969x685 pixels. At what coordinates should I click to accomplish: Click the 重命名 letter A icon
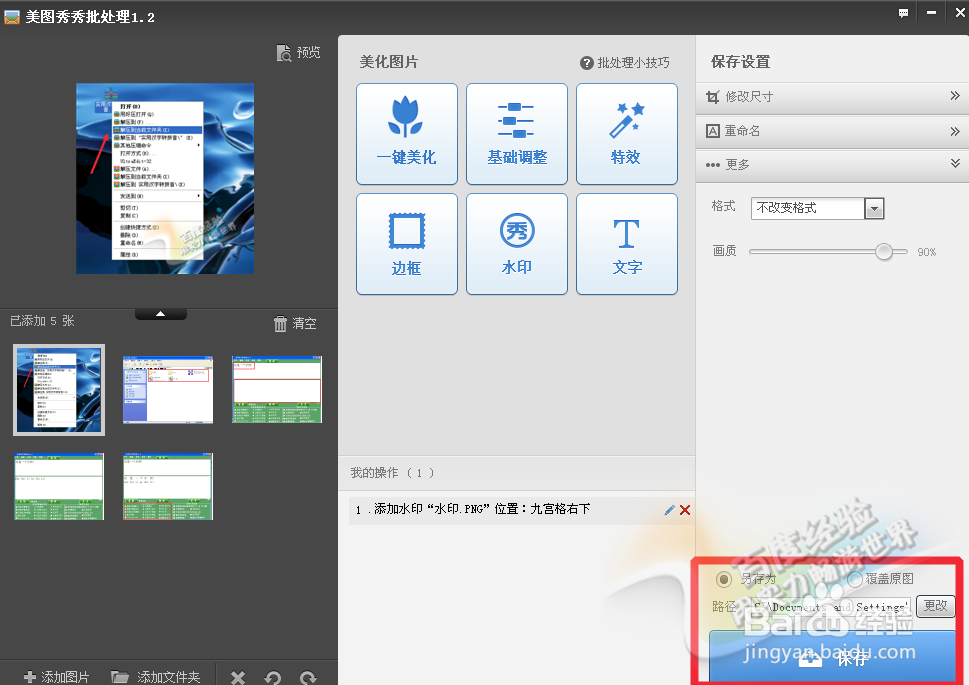pos(713,131)
